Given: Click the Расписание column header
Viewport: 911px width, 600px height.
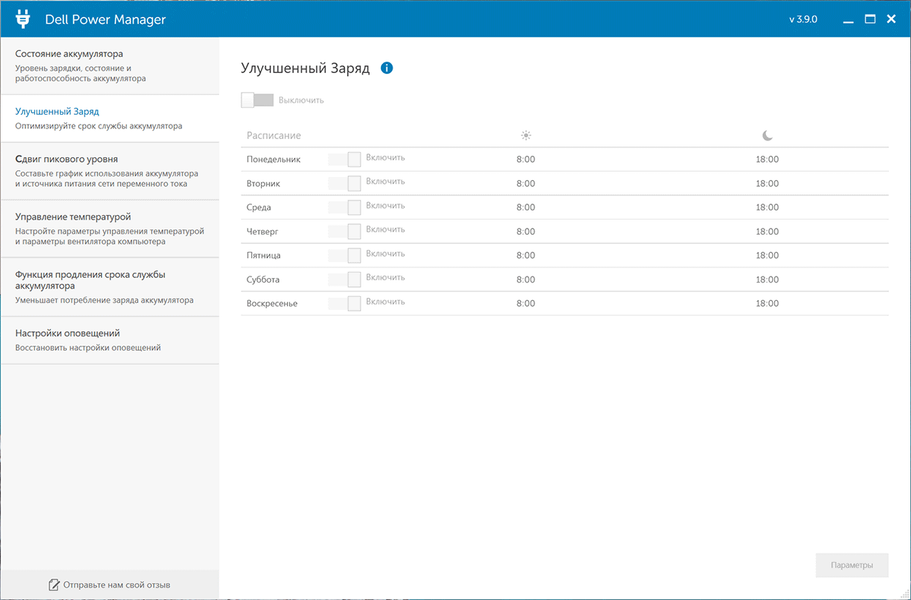Looking at the screenshot, I should point(274,135).
